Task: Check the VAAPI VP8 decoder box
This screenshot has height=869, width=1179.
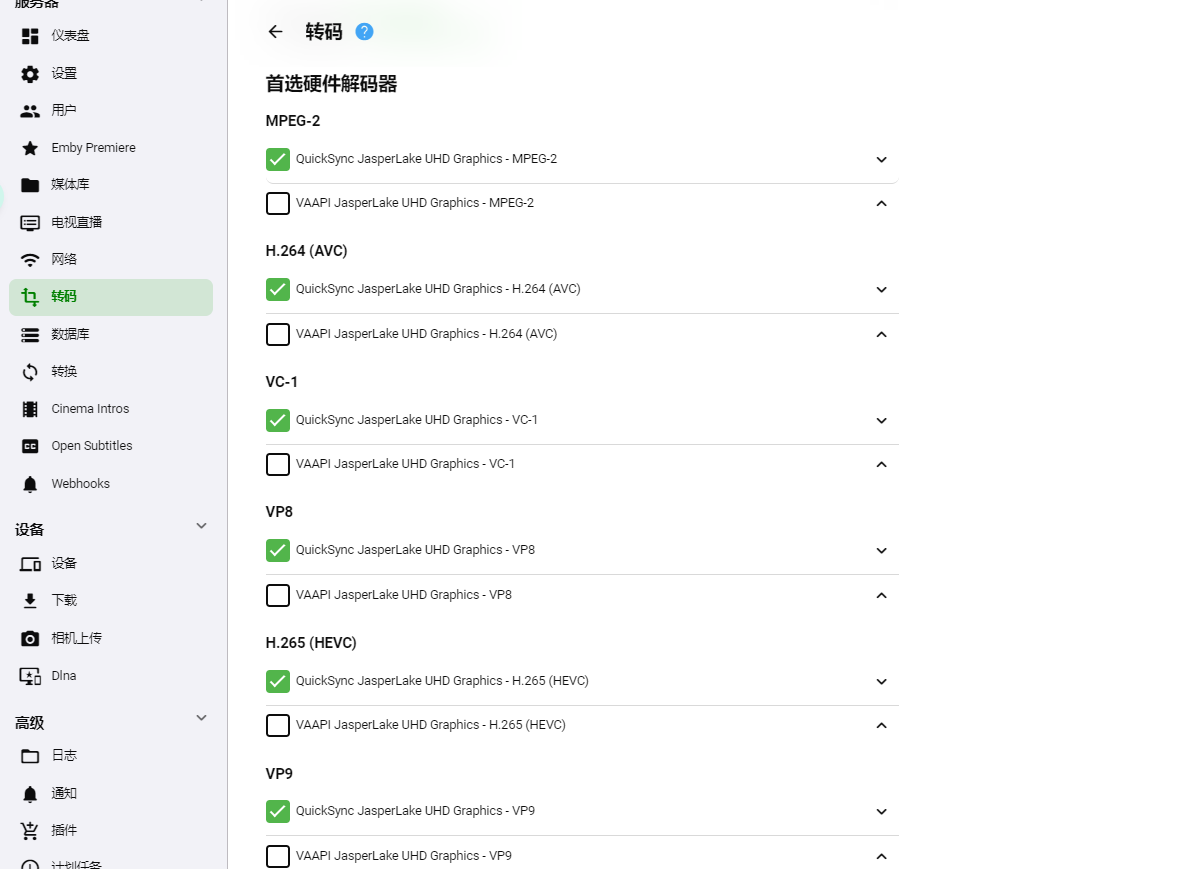Action: (x=278, y=595)
